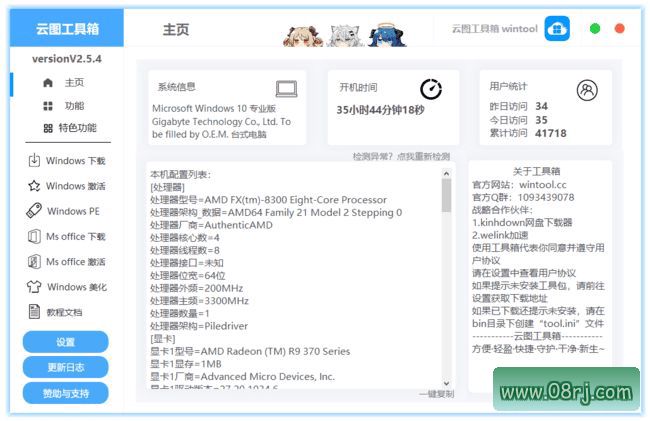Click the 教程文档 document icon

coord(34,312)
